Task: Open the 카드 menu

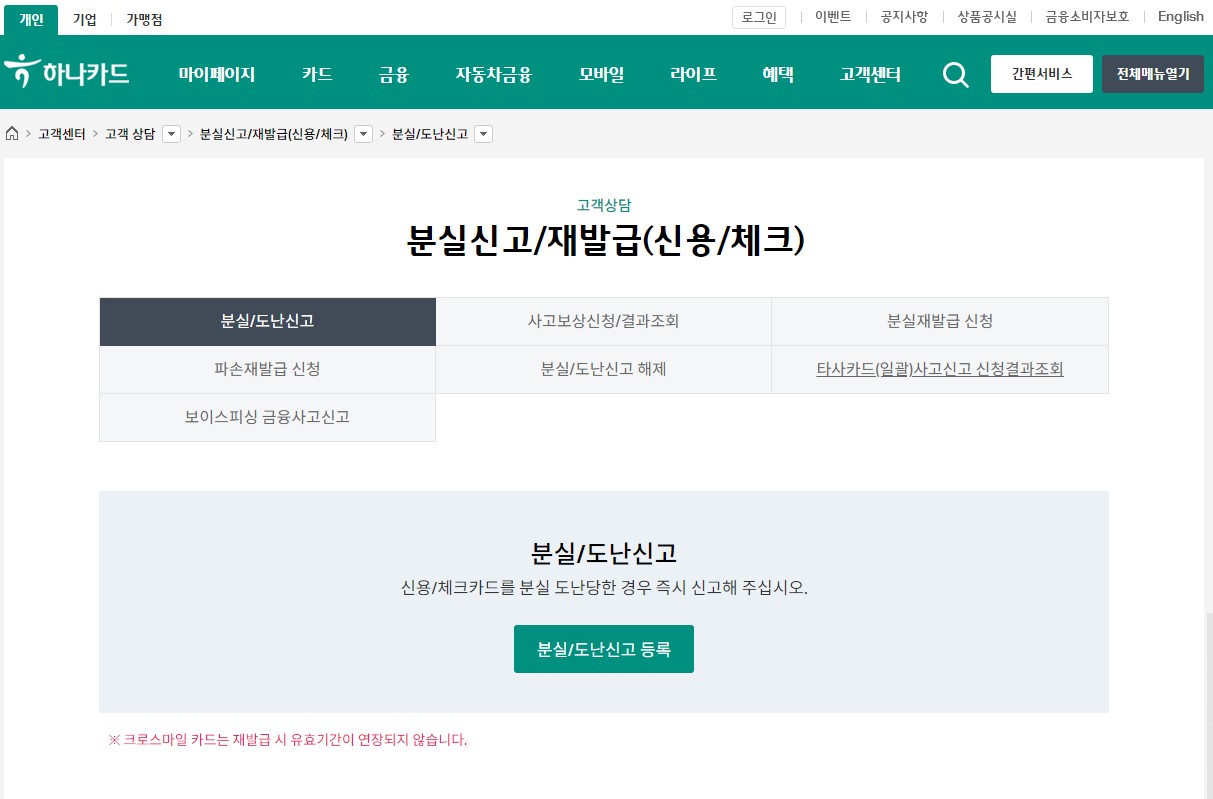Action: [x=316, y=74]
